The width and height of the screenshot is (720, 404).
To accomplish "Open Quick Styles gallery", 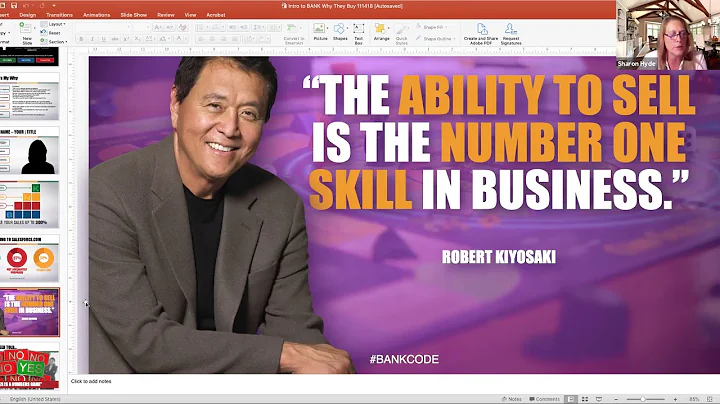I will [x=401, y=34].
